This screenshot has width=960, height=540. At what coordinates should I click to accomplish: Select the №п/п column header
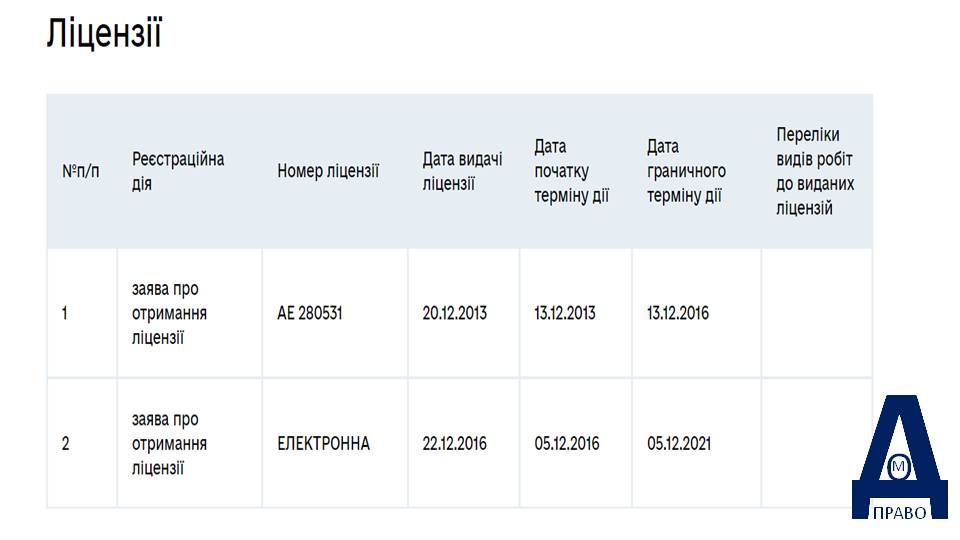pyautogui.click(x=81, y=171)
